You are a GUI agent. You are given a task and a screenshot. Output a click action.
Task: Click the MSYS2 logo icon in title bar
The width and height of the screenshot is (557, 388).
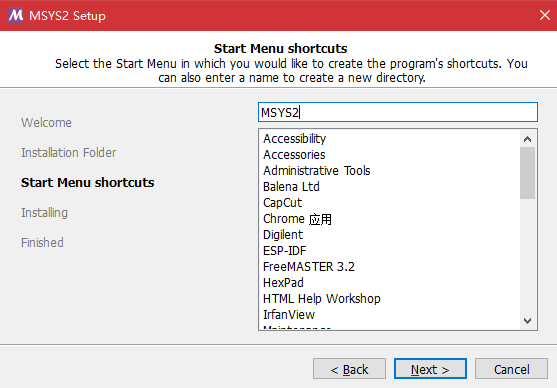pyautogui.click(x=16, y=16)
